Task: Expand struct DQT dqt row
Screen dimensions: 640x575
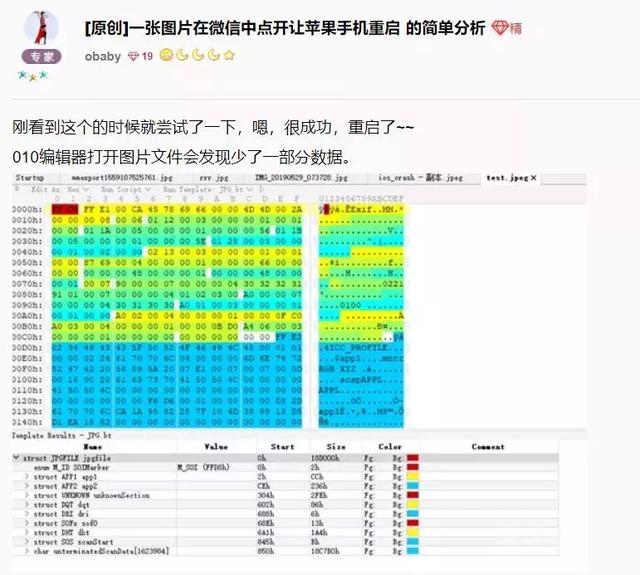Action: point(27,505)
